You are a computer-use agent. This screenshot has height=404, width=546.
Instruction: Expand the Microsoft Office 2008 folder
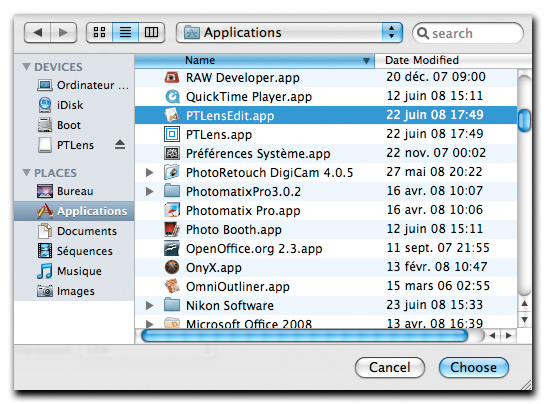150,324
